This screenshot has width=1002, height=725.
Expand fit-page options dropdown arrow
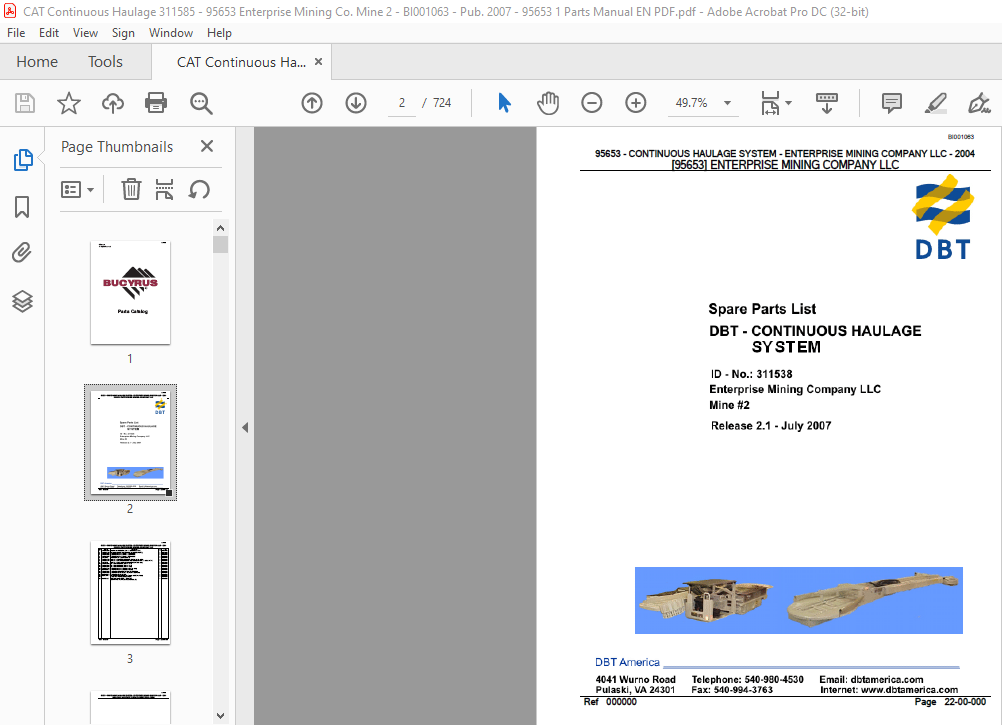pos(789,103)
